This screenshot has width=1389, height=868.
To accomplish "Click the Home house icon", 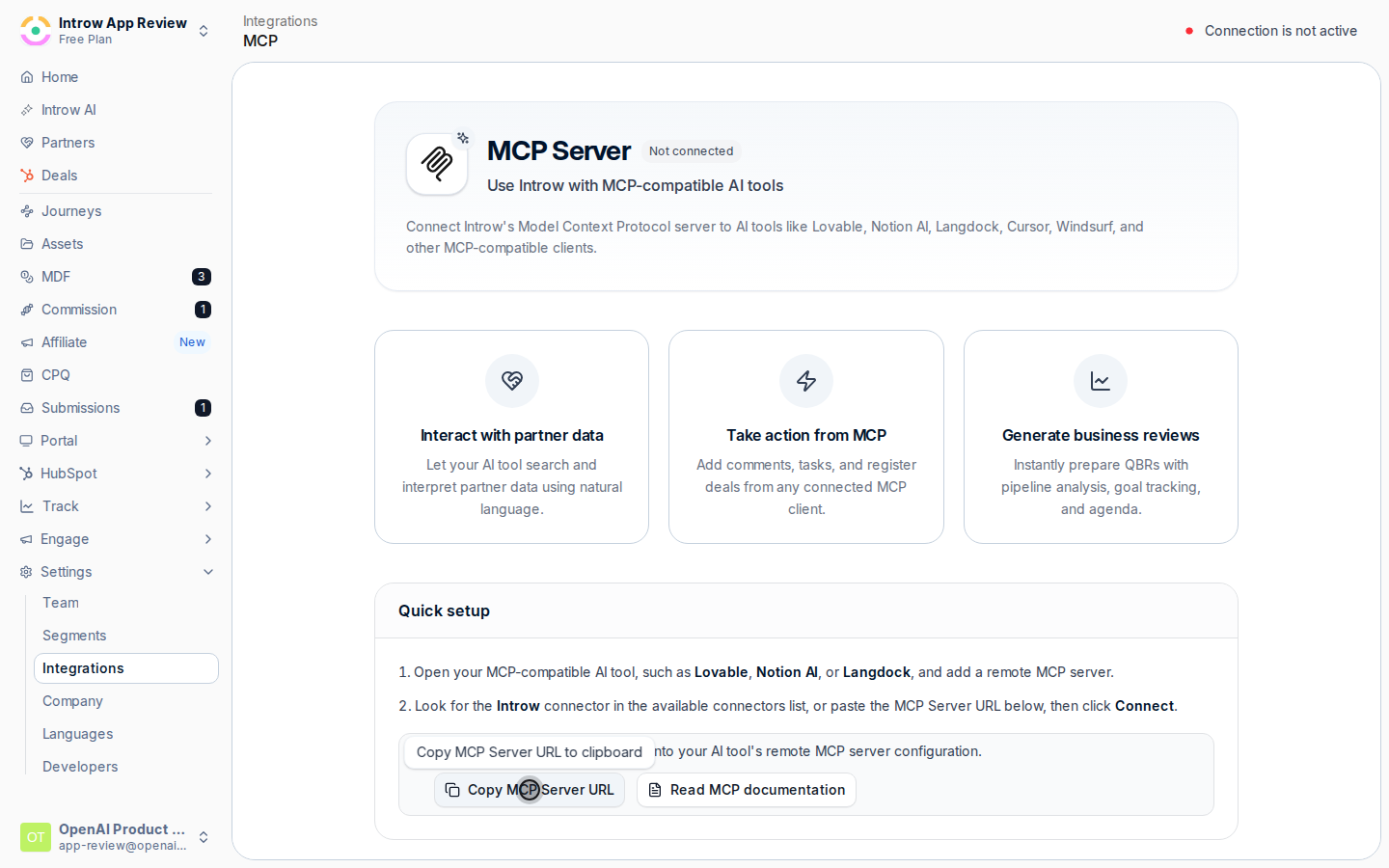I will coord(27,77).
